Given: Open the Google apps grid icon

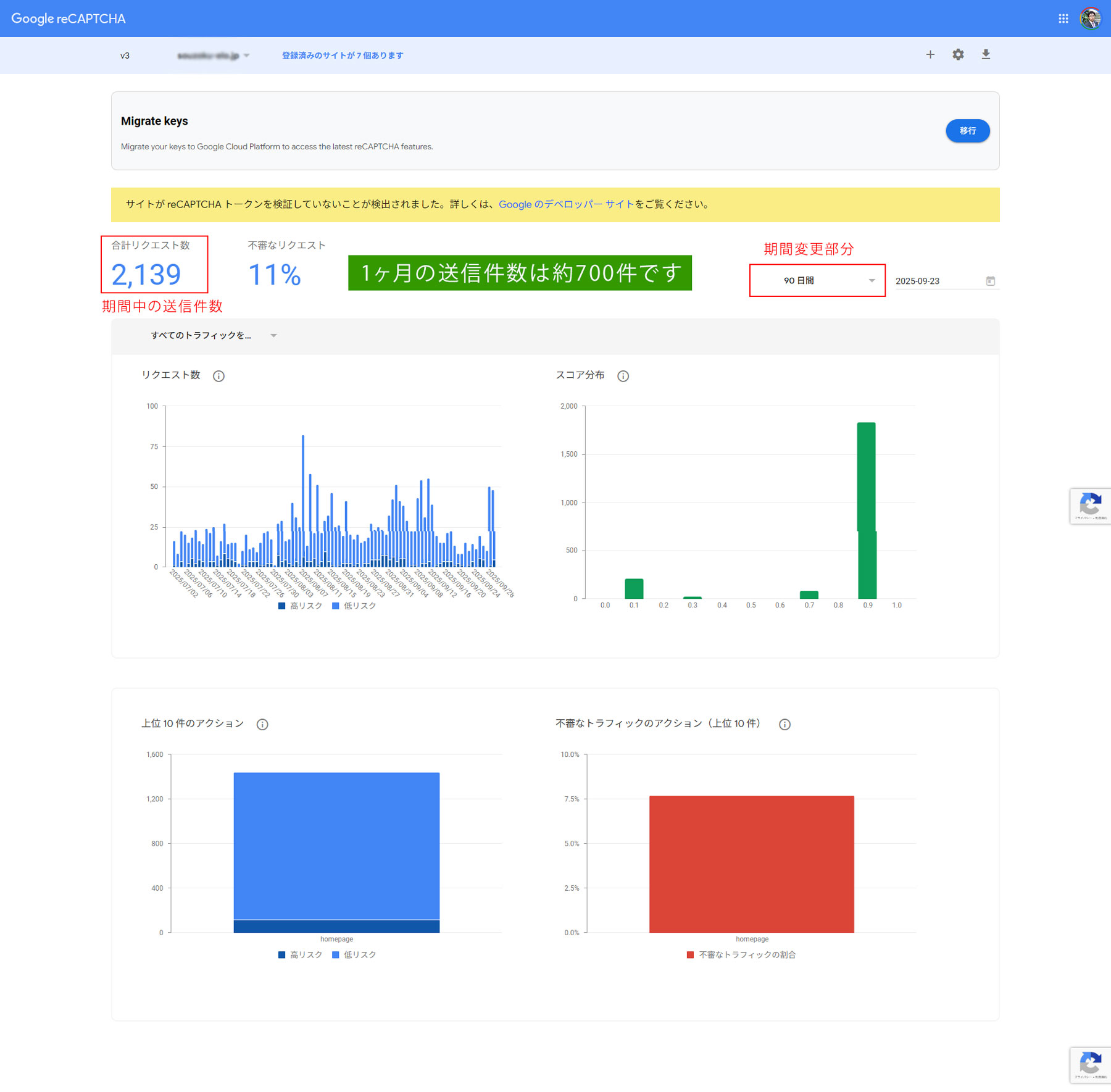Looking at the screenshot, I should click(1063, 19).
